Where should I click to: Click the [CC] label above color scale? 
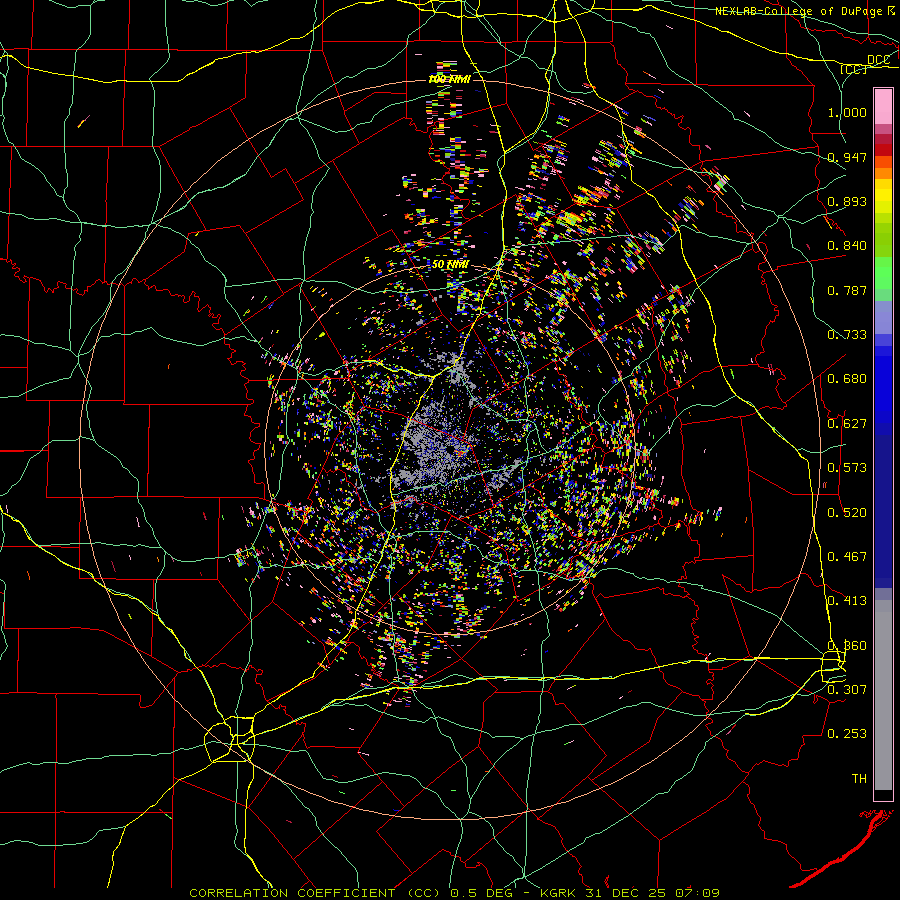pyautogui.click(x=854, y=69)
